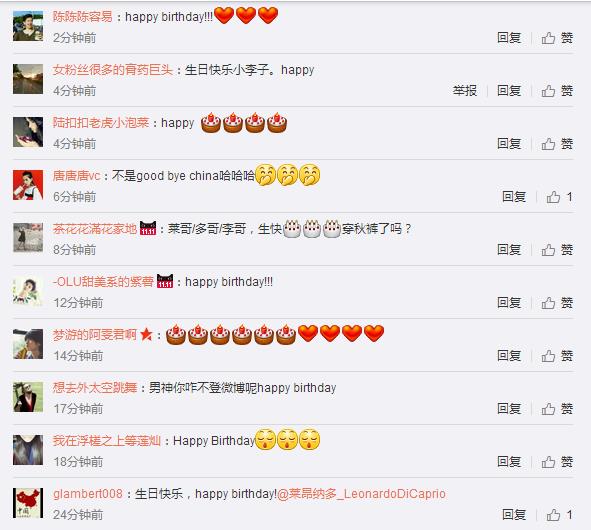
Task: Click the star badge next to 梦游的阿雯君啊
Action: pos(146,334)
